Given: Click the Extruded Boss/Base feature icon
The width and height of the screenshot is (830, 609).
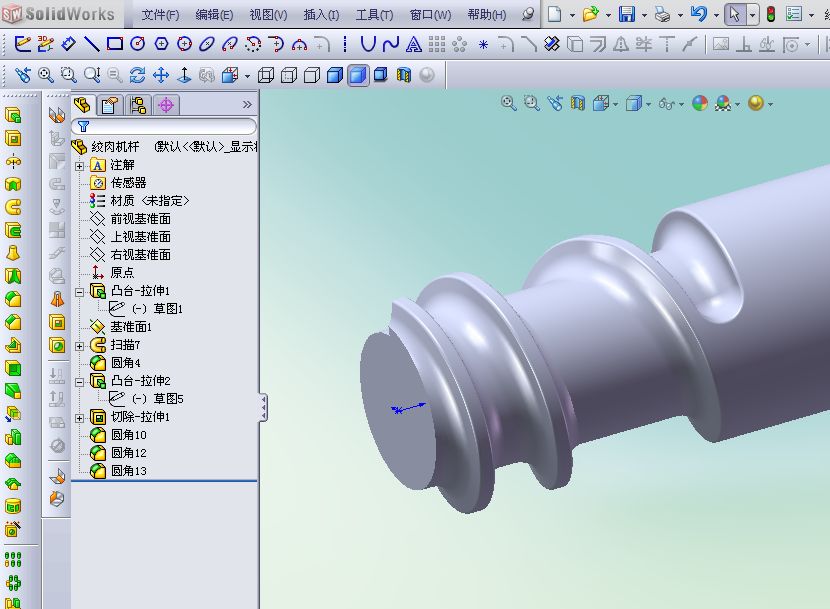Looking at the screenshot, I should [13, 115].
